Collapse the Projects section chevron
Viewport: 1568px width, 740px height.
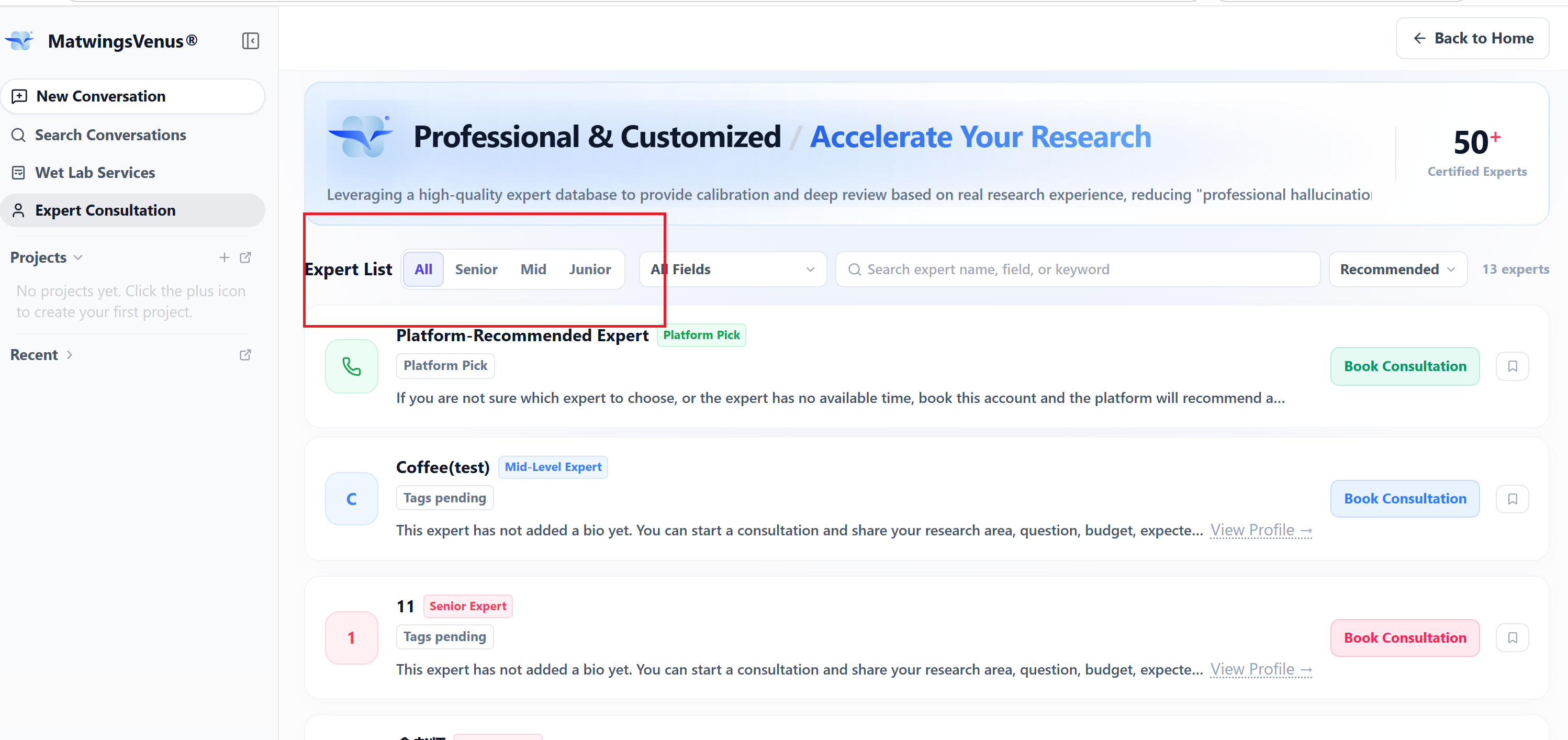[78, 257]
